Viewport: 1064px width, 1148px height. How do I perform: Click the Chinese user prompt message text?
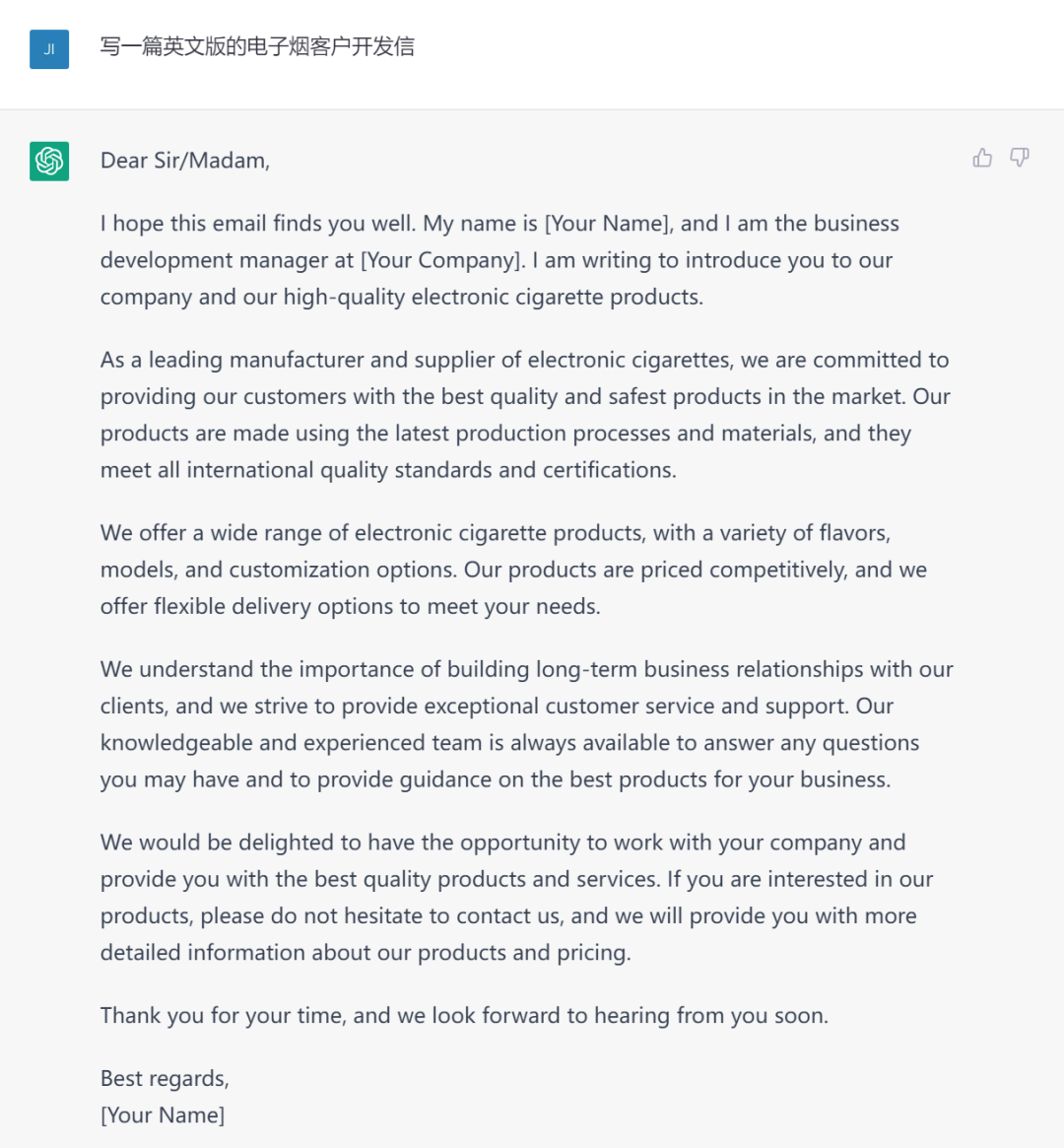tap(257, 46)
